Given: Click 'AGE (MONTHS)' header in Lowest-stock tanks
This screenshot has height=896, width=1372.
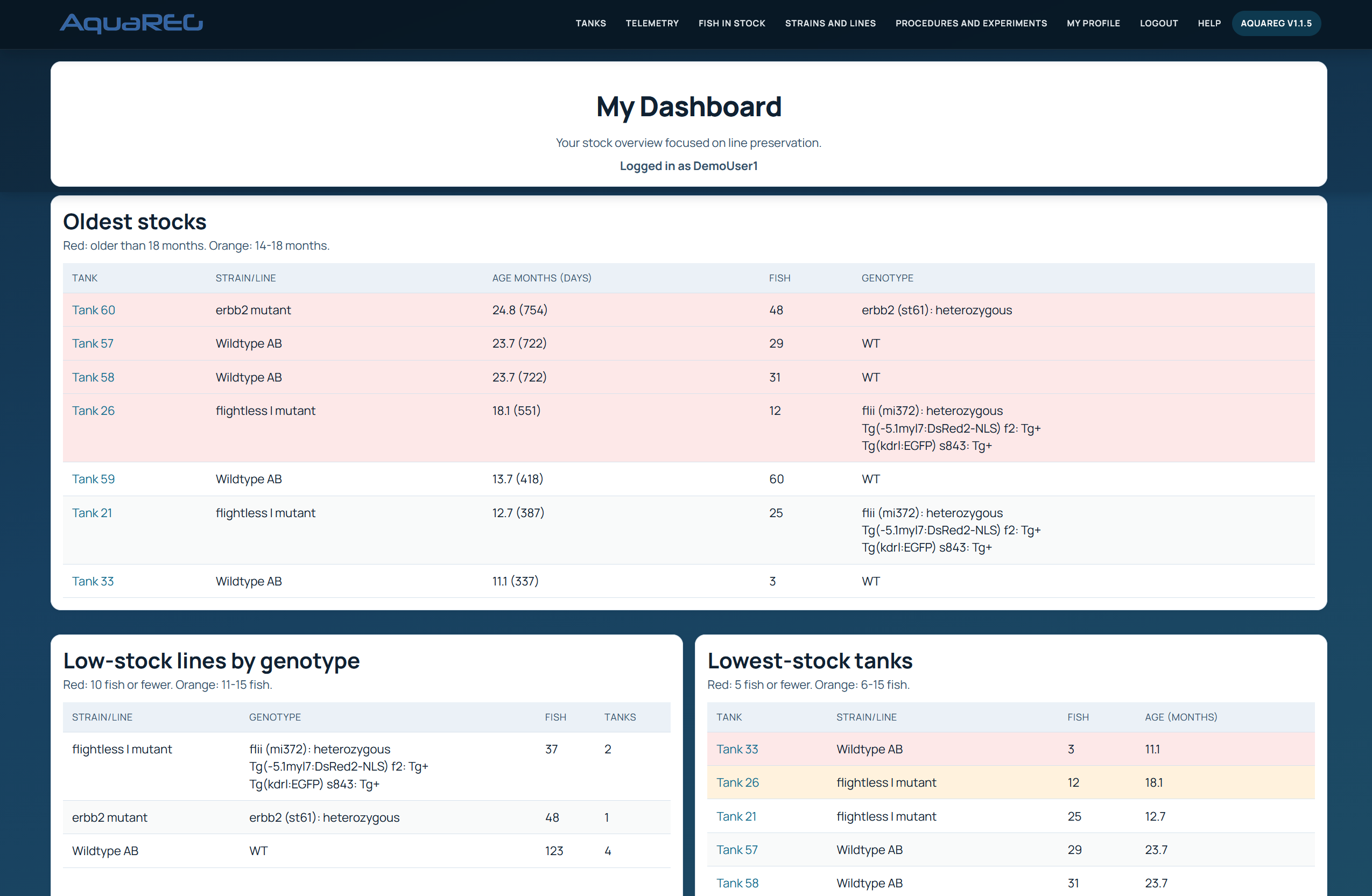Looking at the screenshot, I should pyautogui.click(x=1180, y=717).
